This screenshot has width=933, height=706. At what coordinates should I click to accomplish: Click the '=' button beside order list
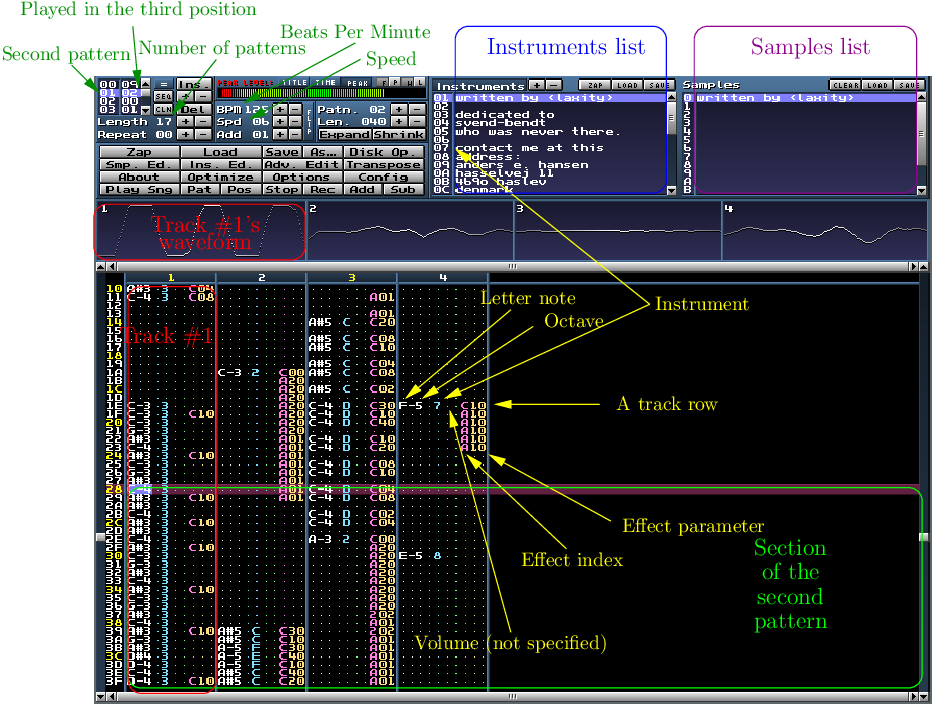164,84
